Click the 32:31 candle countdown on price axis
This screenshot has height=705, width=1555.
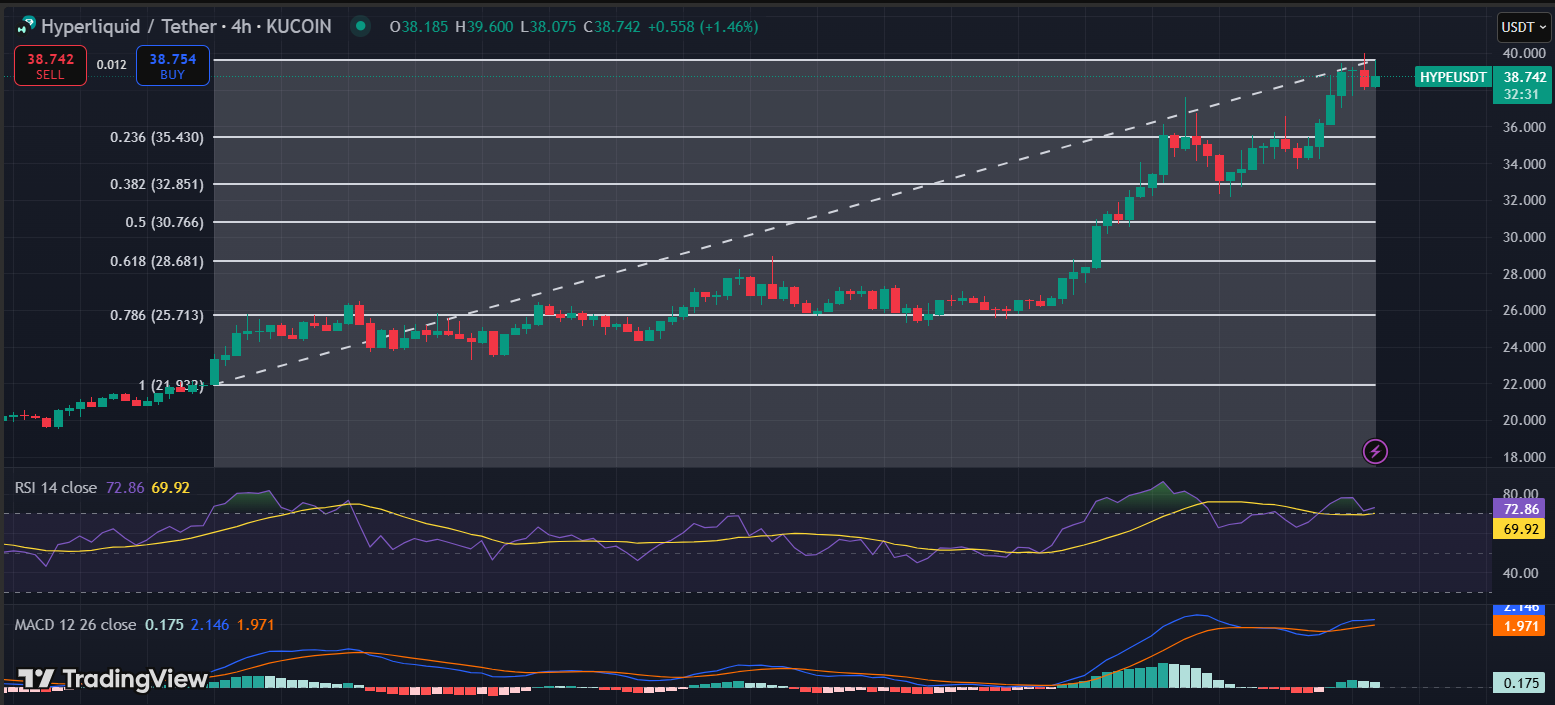click(1520, 93)
